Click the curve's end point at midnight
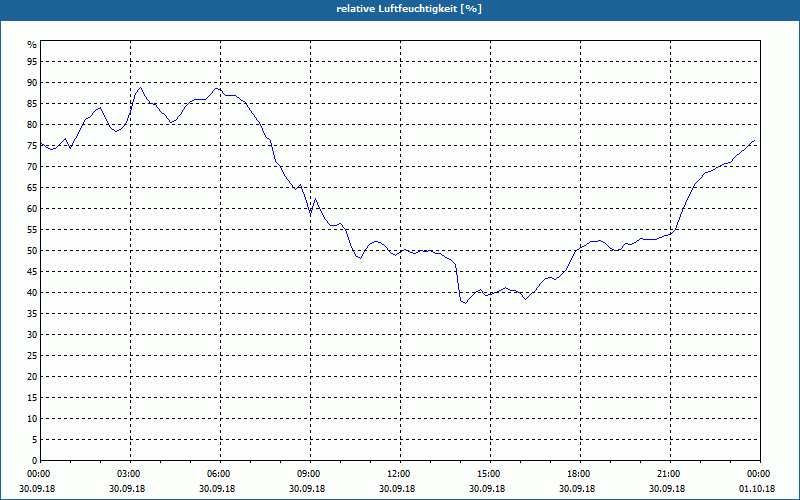This screenshot has width=800, height=500. click(754, 140)
